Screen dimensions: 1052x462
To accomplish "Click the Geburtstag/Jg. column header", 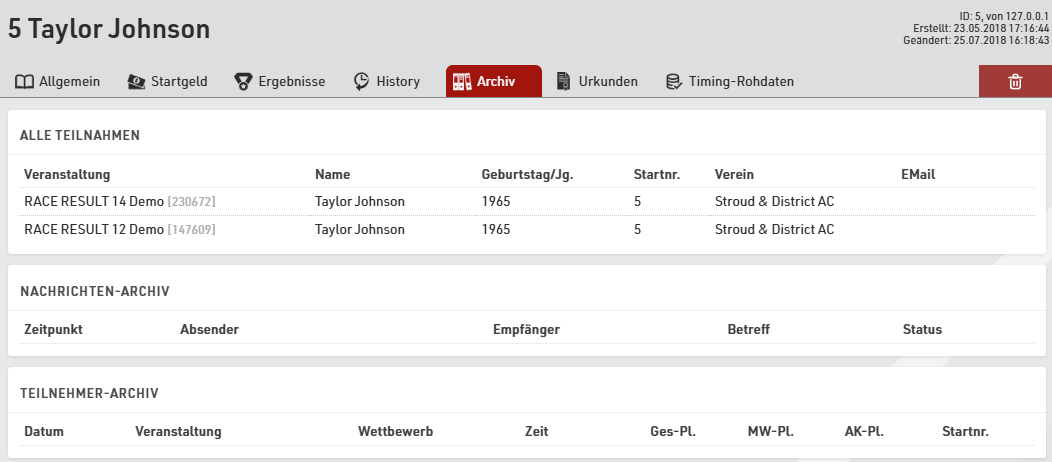I will click(527, 175).
